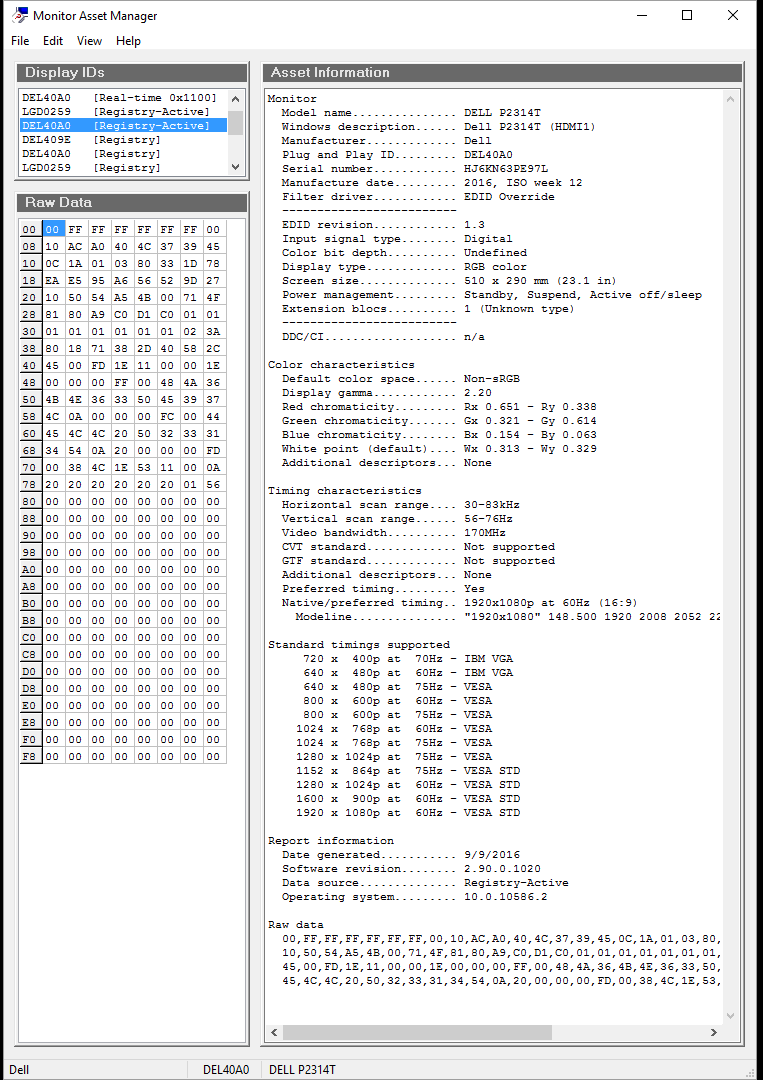Click the Filter driver EDID Override line
Screen dimensions: 763x1080
418,196
